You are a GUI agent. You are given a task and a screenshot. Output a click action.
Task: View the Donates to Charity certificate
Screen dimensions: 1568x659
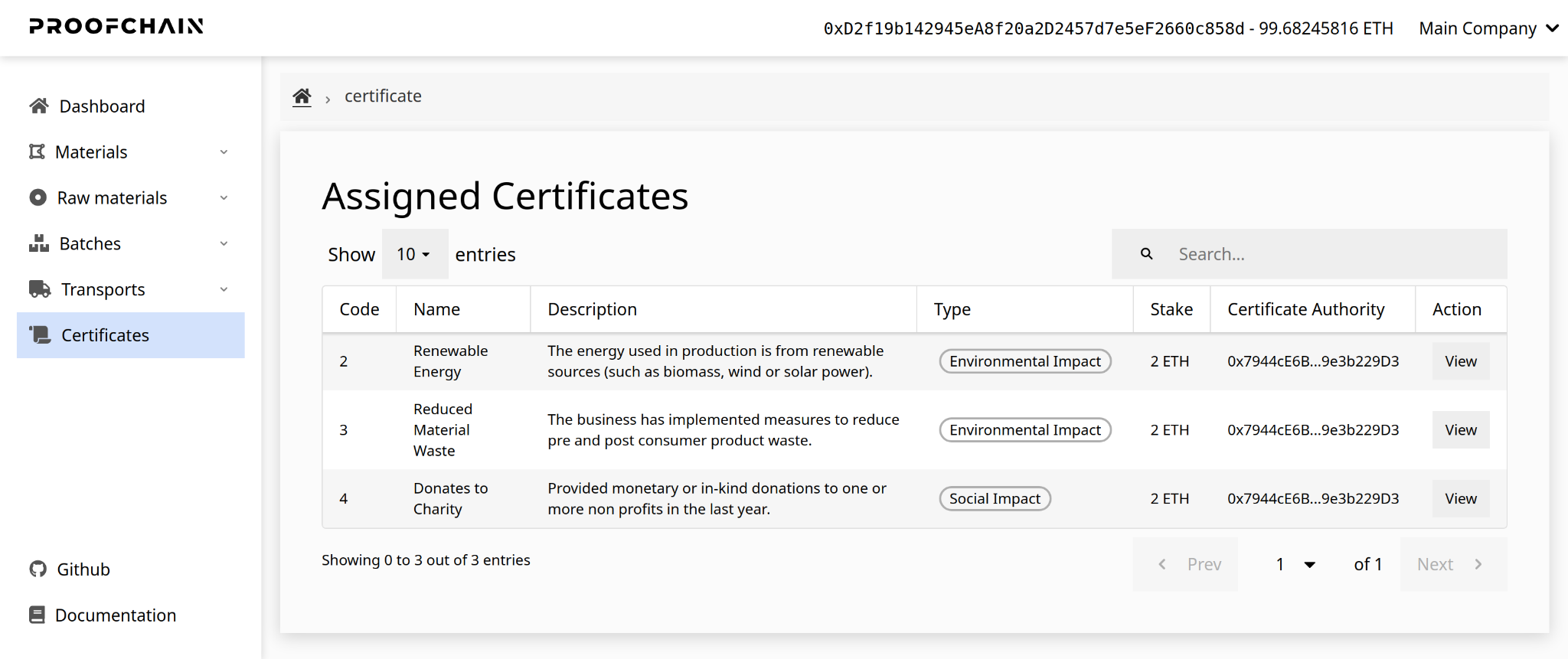[x=1461, y=498]
